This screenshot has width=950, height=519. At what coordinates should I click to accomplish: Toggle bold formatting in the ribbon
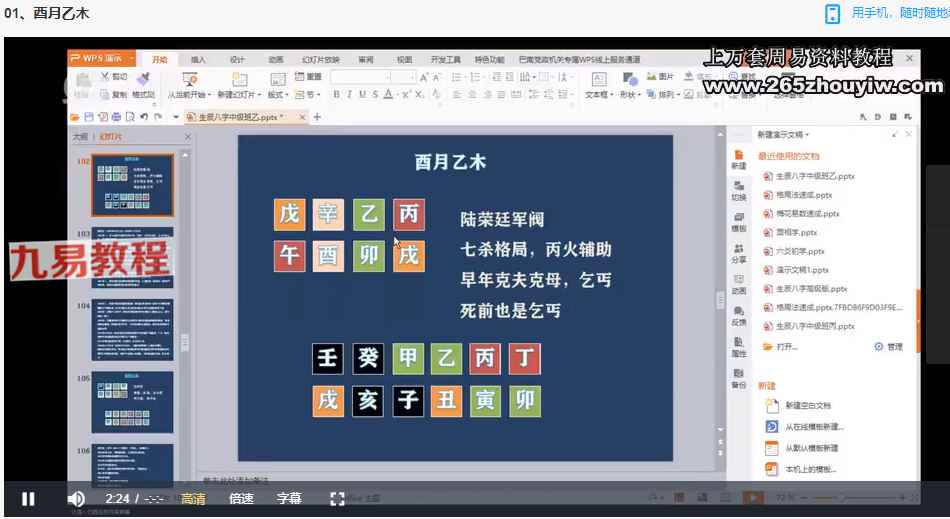pyautogui.click(x=336, y=95)
